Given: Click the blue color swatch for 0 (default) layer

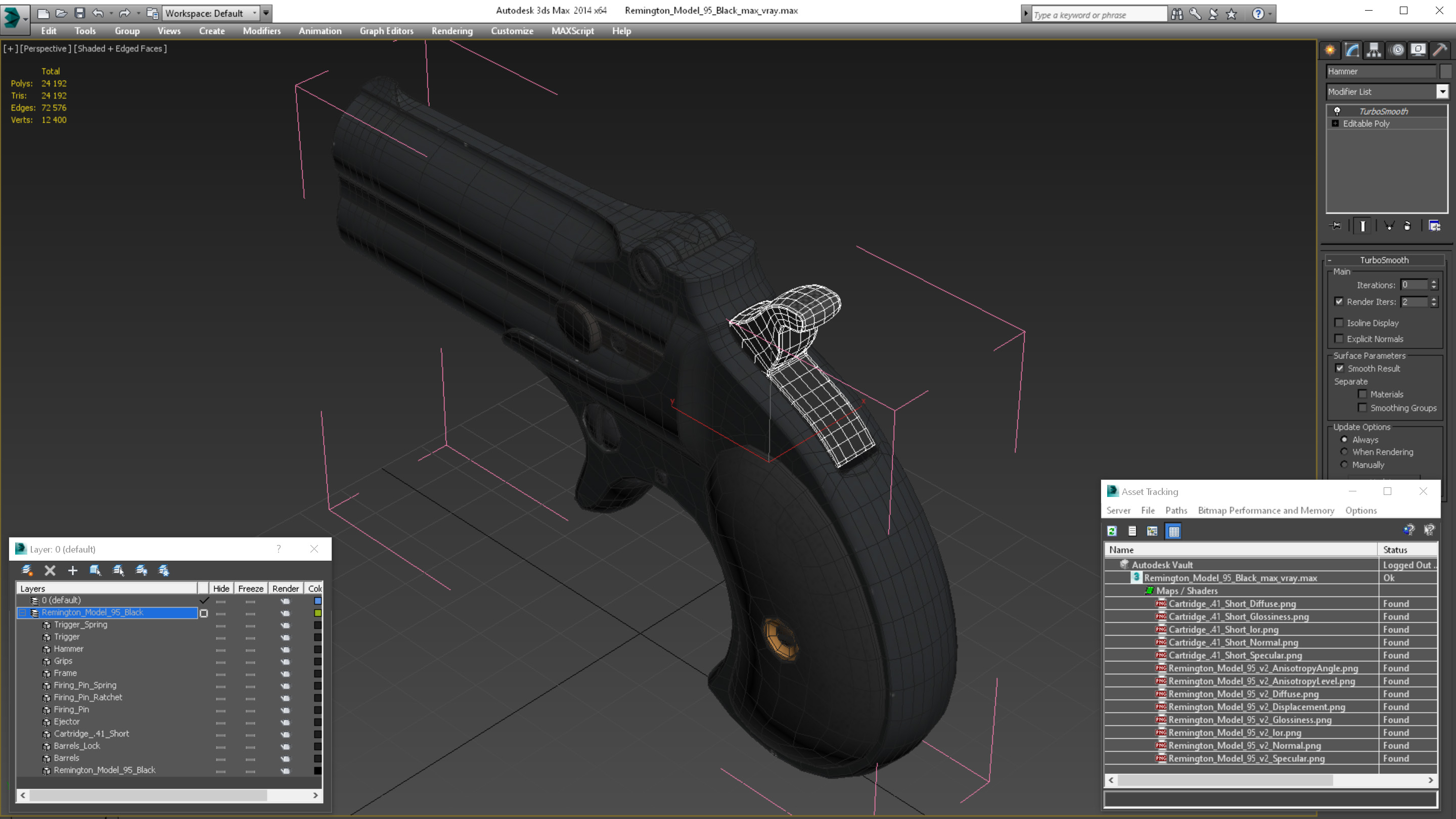Looking at the screenshot, I should tap(317, 601).
